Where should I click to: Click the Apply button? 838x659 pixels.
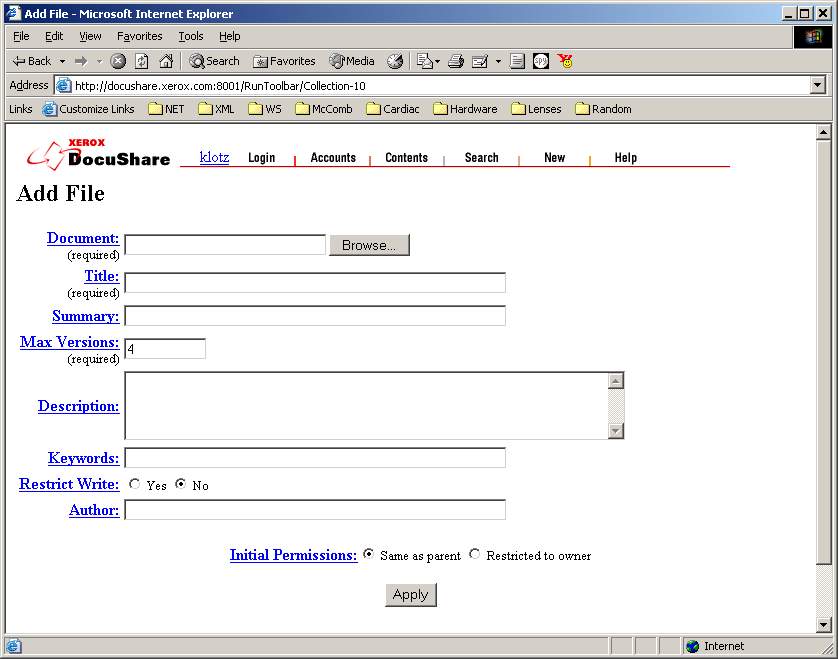[x=410, y=595]
